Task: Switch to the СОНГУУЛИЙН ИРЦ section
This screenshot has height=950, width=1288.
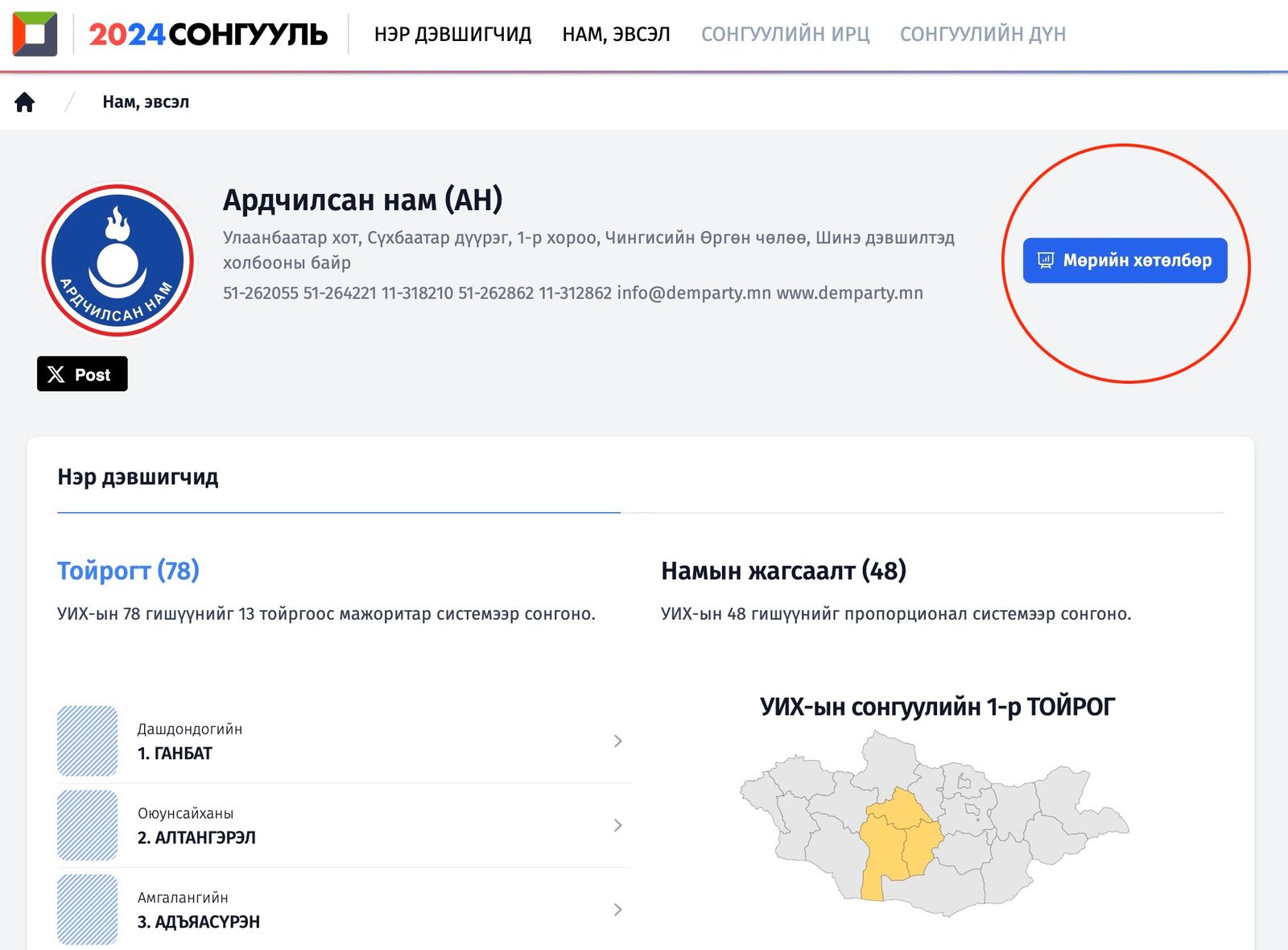Action: click(785, 34)
